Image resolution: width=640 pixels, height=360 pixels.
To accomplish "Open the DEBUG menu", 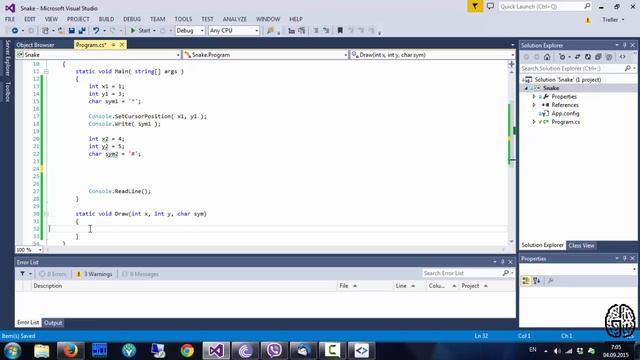I will click(x=132, y=19).
